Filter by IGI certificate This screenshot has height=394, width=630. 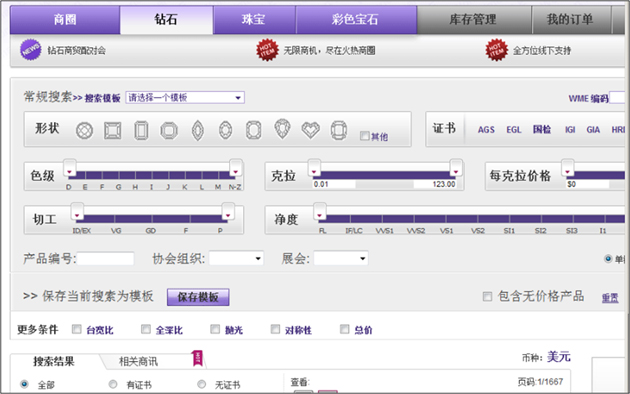570,130
